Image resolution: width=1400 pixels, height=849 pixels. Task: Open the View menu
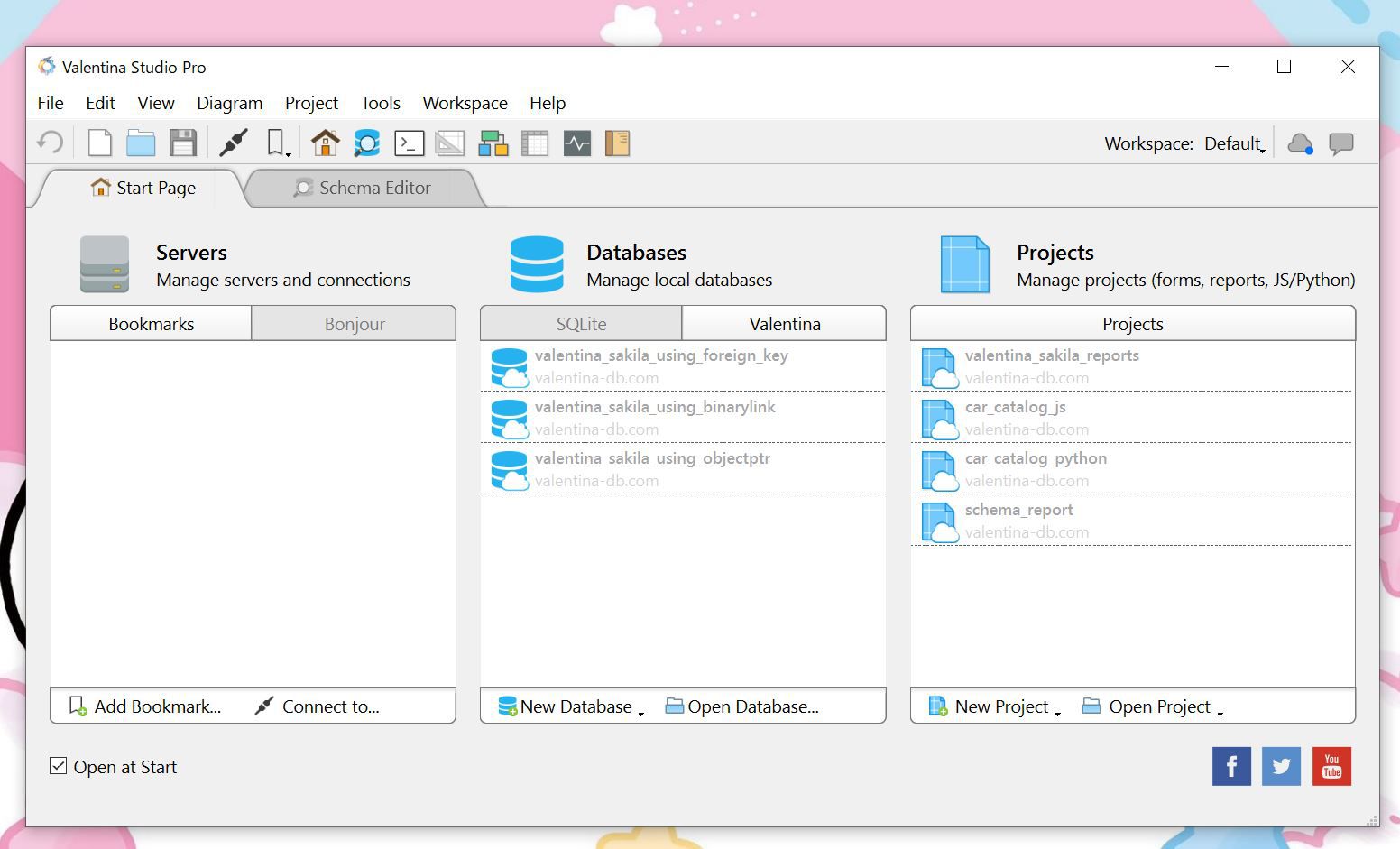point(156,103)
